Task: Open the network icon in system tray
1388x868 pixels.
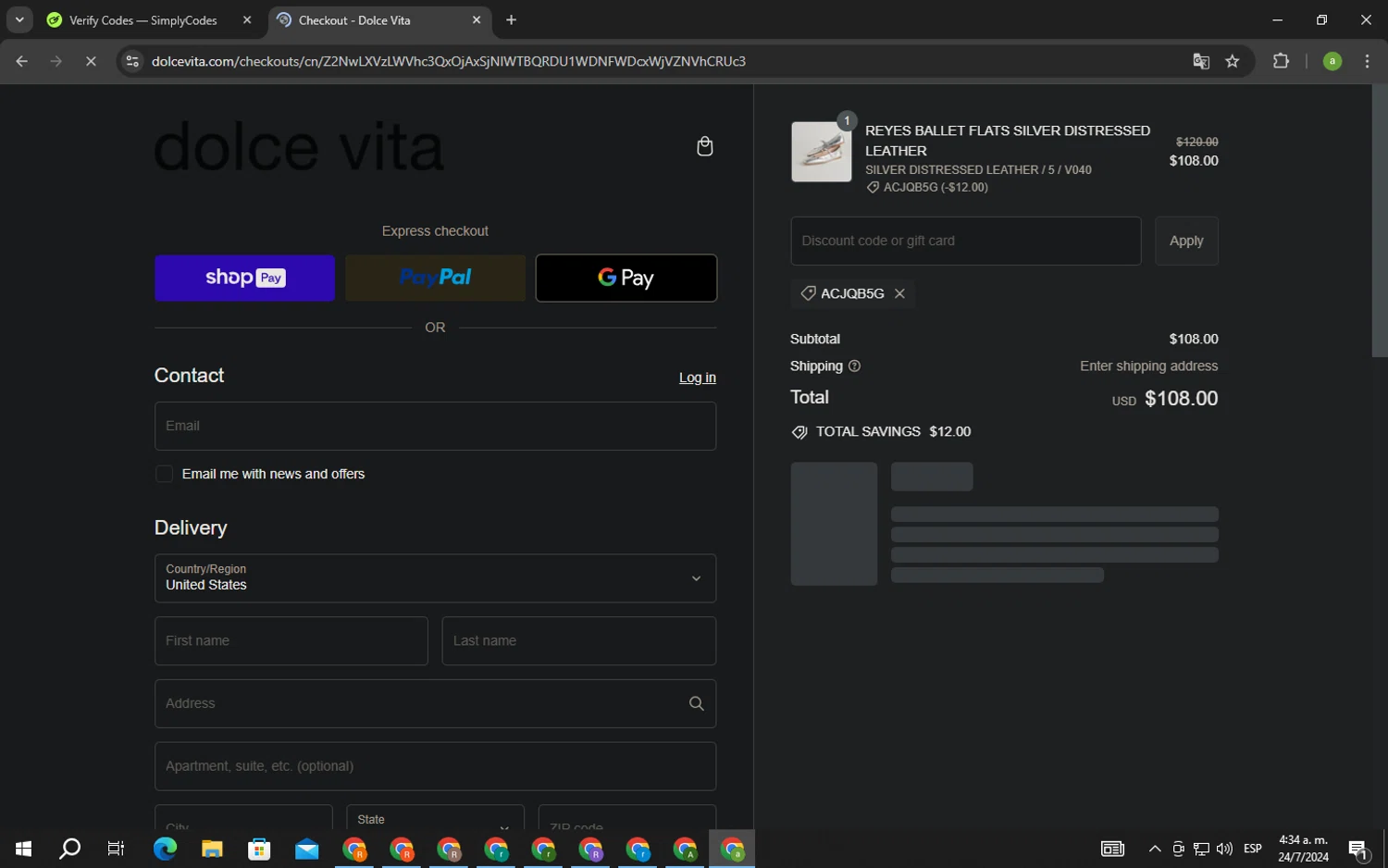Action: 1201,849
